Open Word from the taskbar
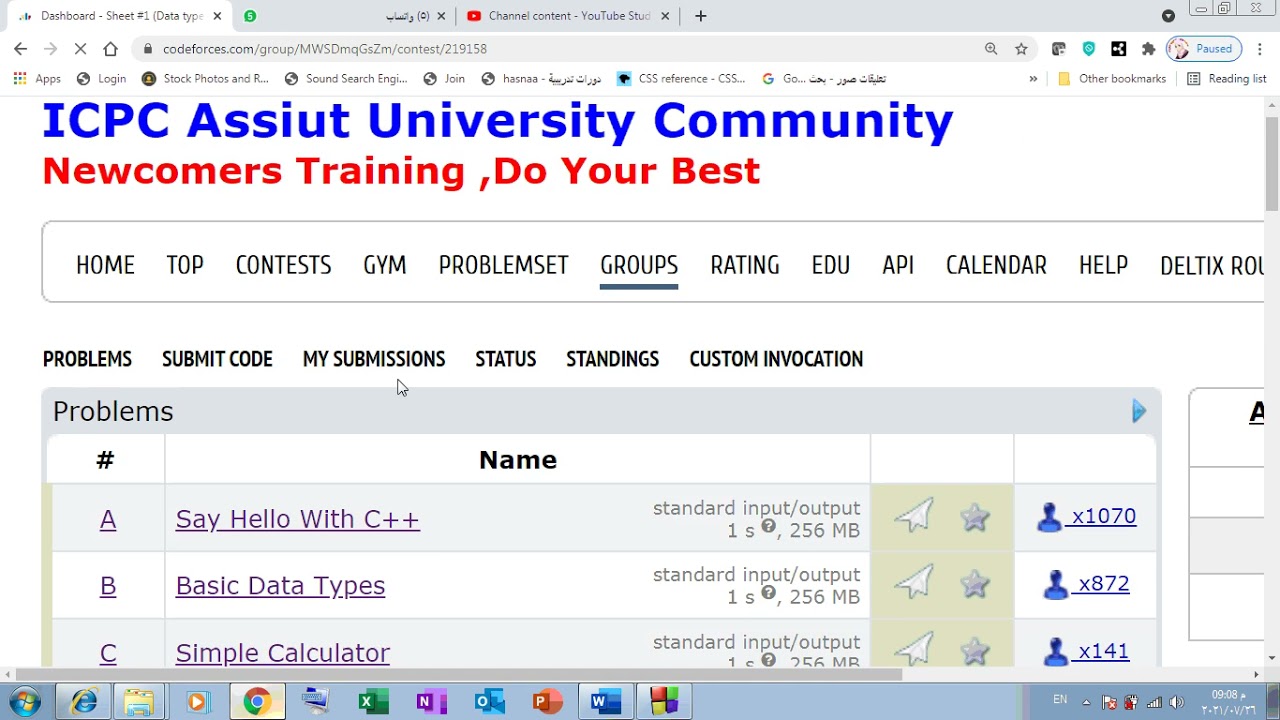 tap(605, 702)
